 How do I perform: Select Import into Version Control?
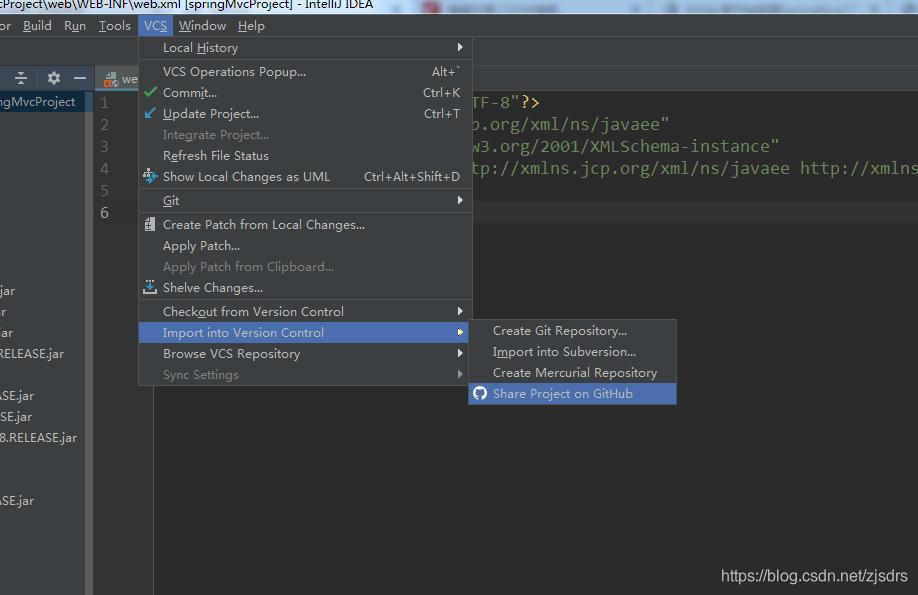pos(305,333)
